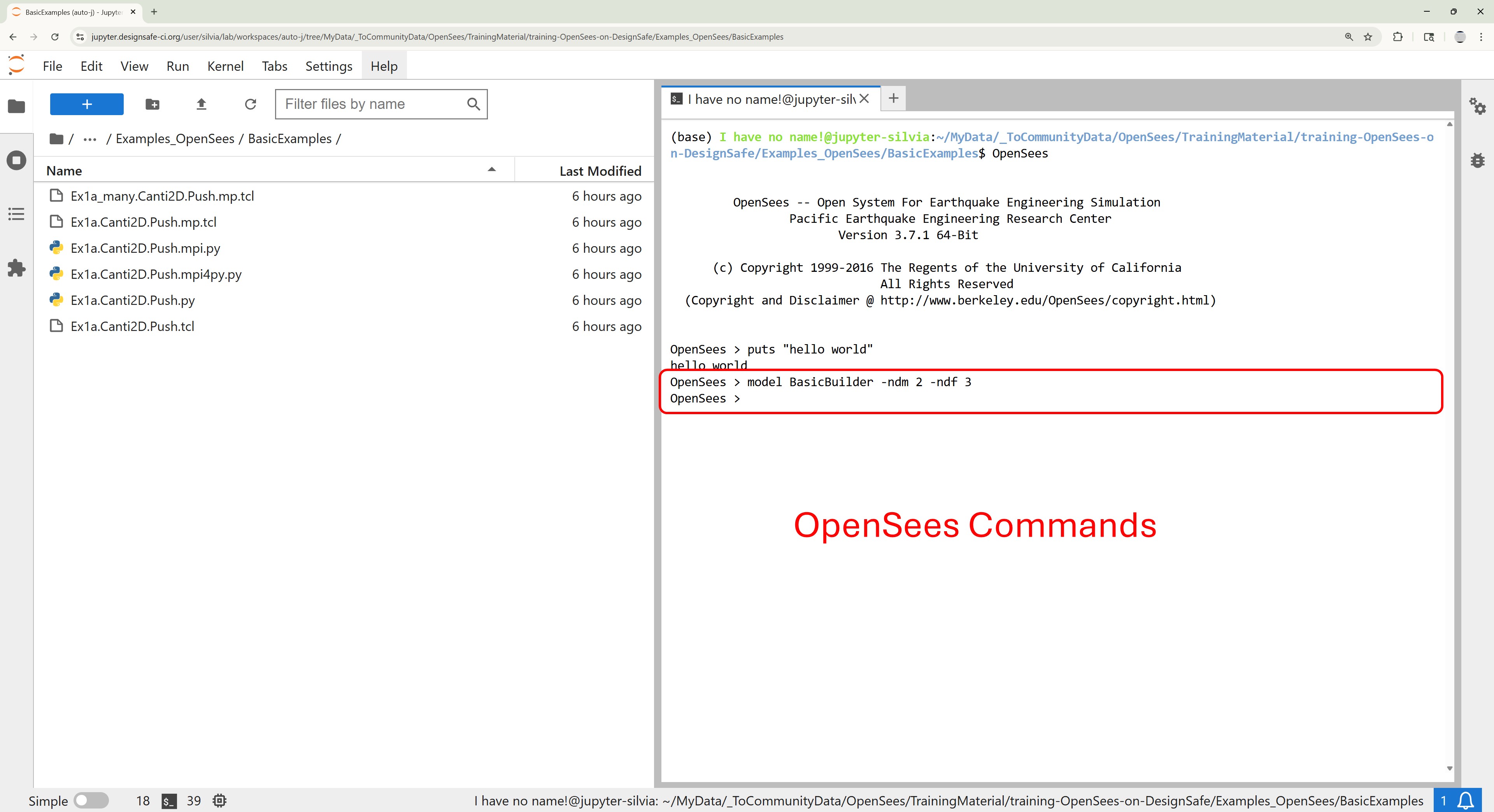
Task: Open the Property Inspector gears icon
Action: (x=1477, y=106)
